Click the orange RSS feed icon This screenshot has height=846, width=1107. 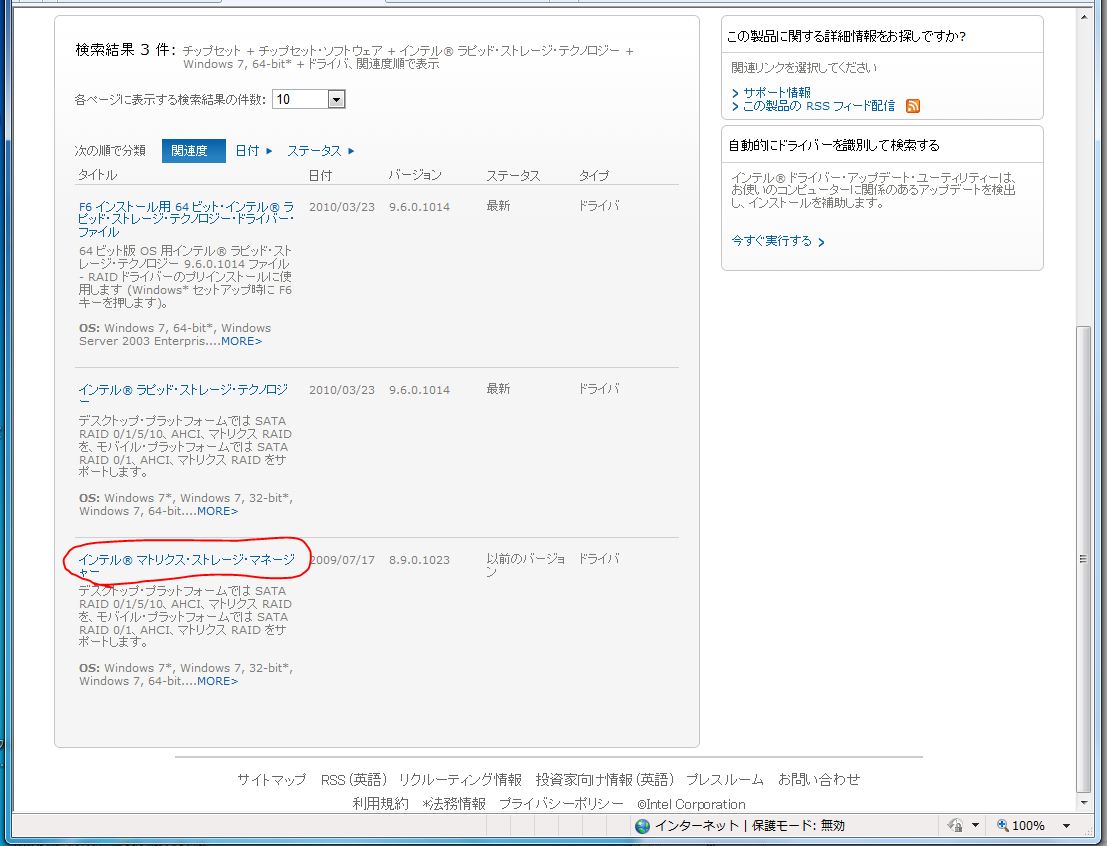coord(913,106)
